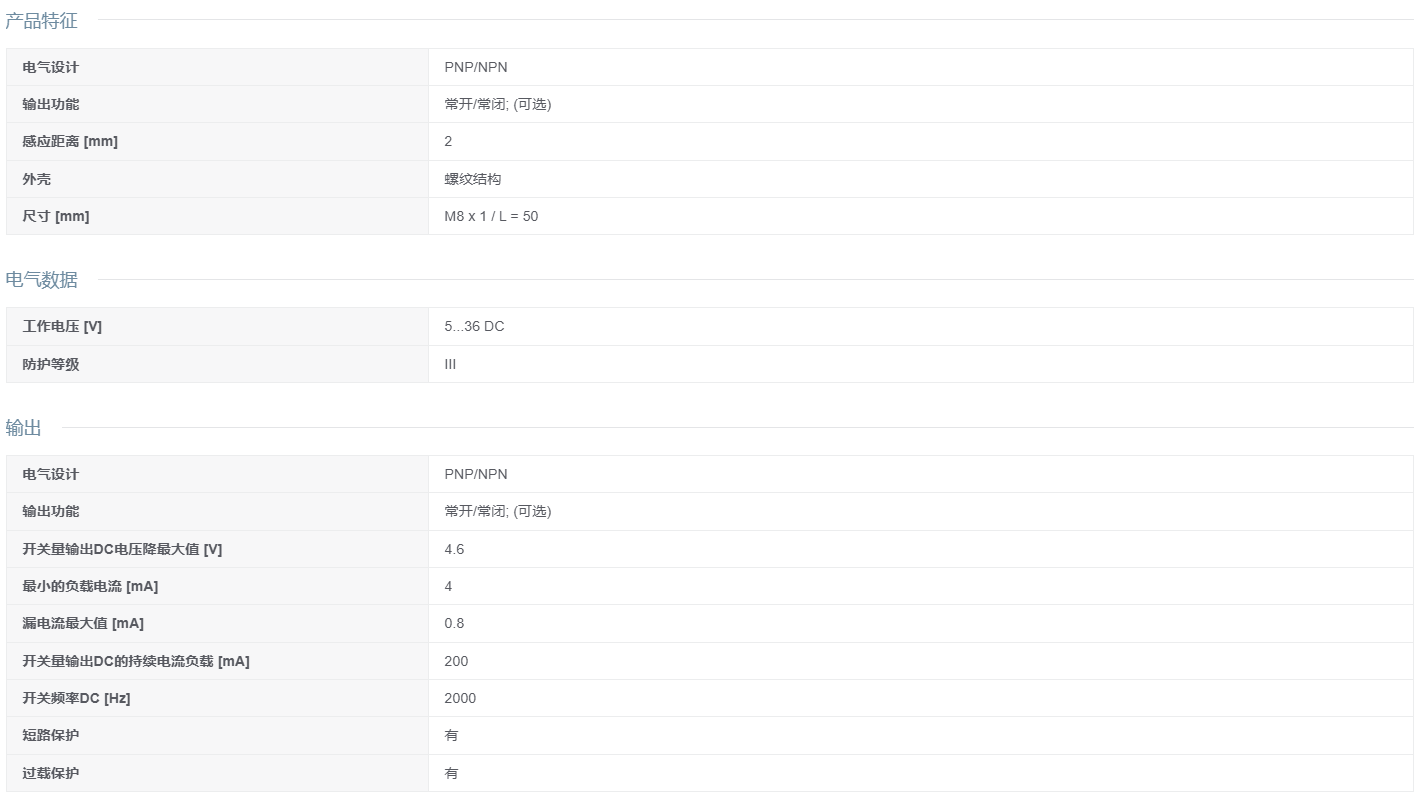Screen dimensions: 1422x810
Task: Select the 开关频率DC [Hz] label
Action: [76, 698]
